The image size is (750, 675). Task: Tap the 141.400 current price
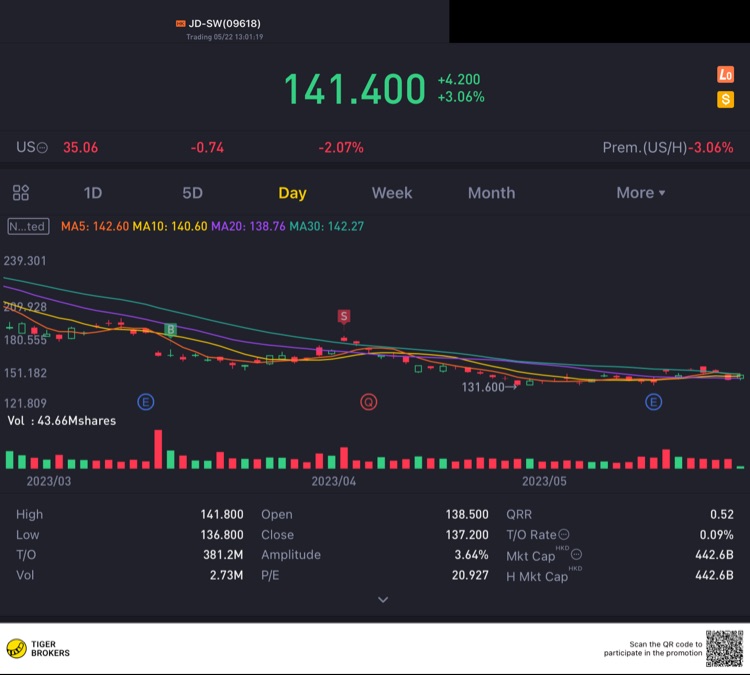tap(354, 89)
